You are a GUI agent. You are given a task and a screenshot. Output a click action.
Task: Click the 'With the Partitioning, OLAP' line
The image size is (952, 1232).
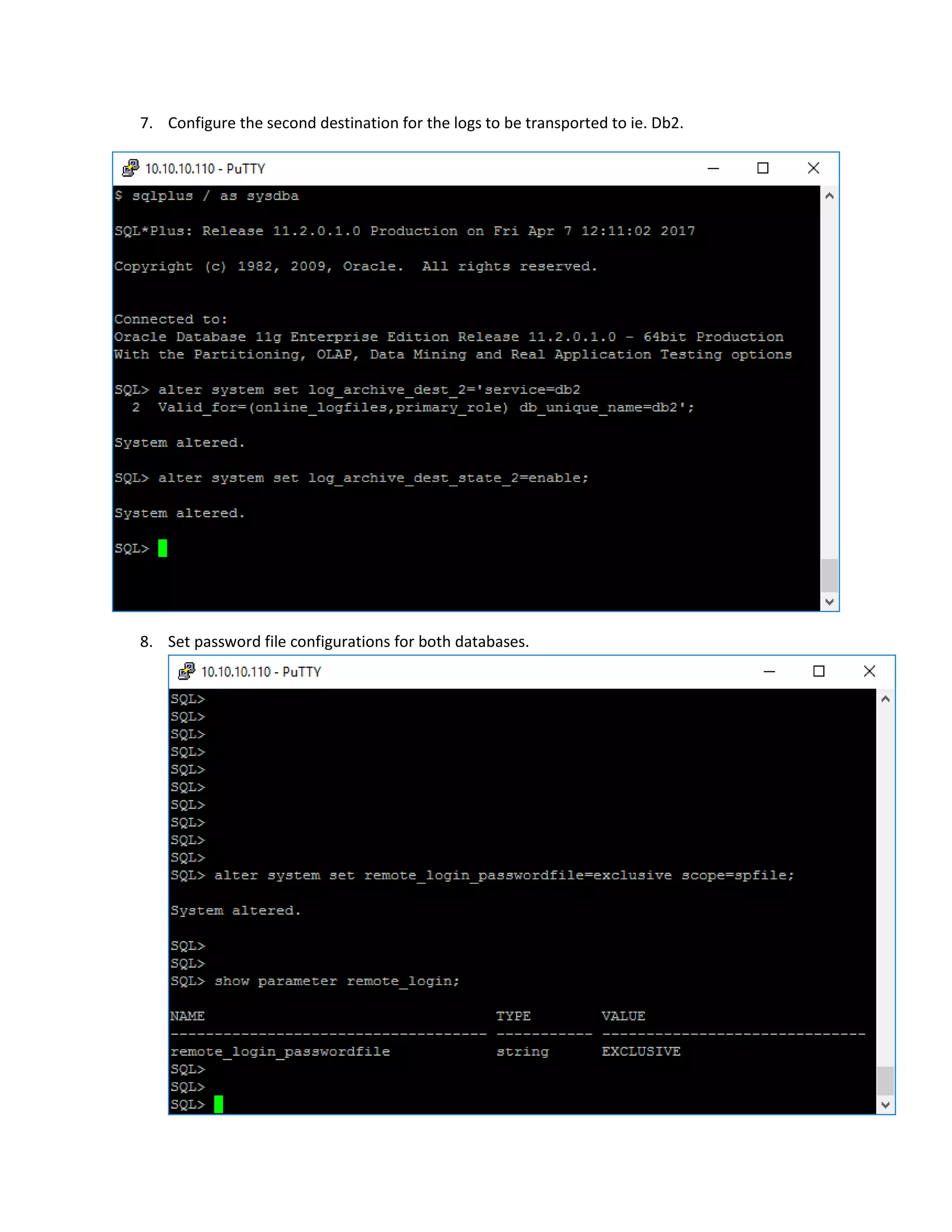tap(453, 354)
